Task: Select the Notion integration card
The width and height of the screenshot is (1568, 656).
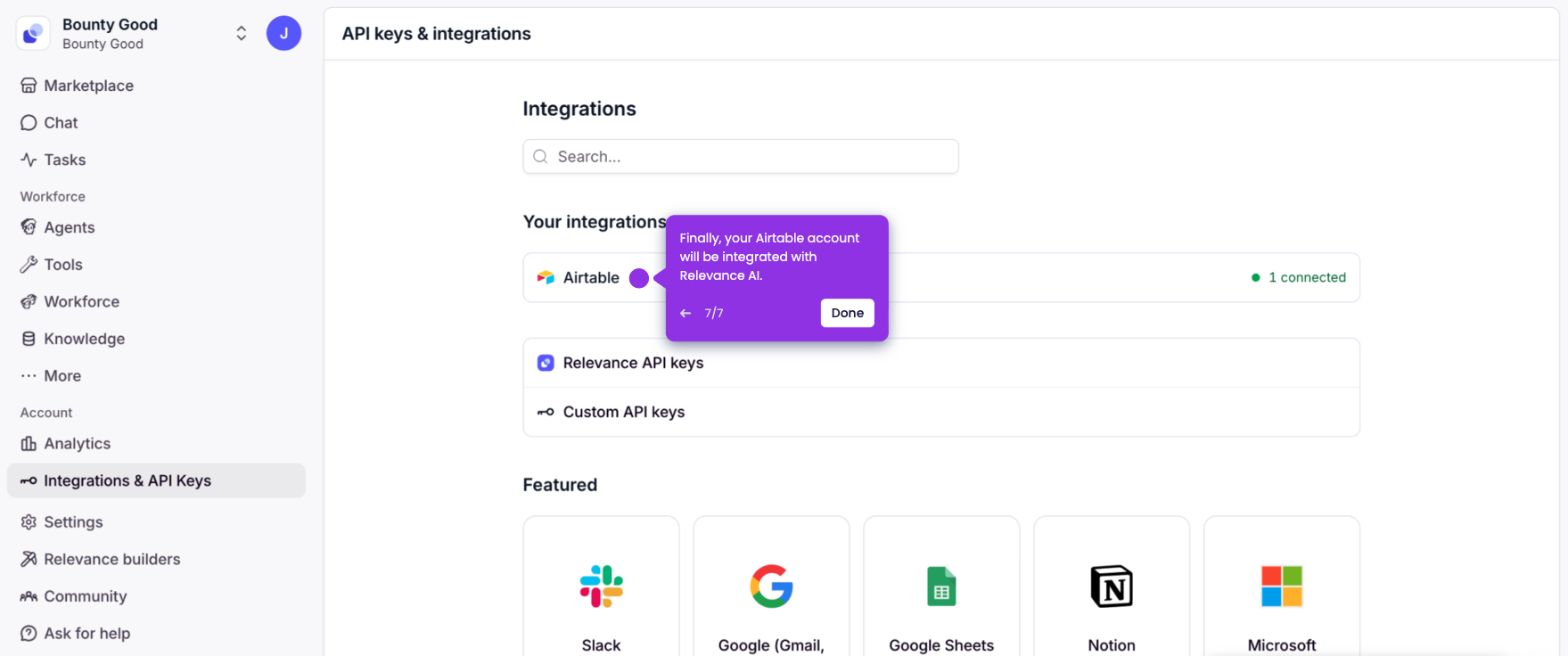Action: tap(1112, 586)
